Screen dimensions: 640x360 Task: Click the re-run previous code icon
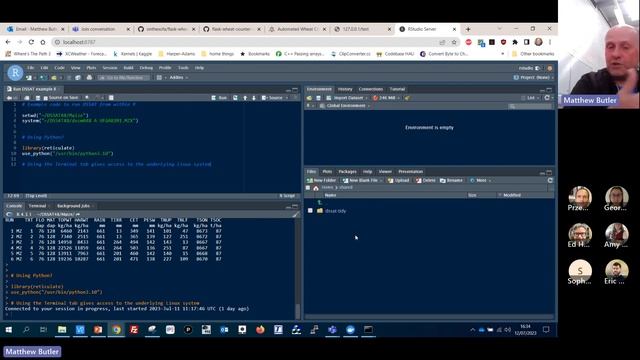235,98
